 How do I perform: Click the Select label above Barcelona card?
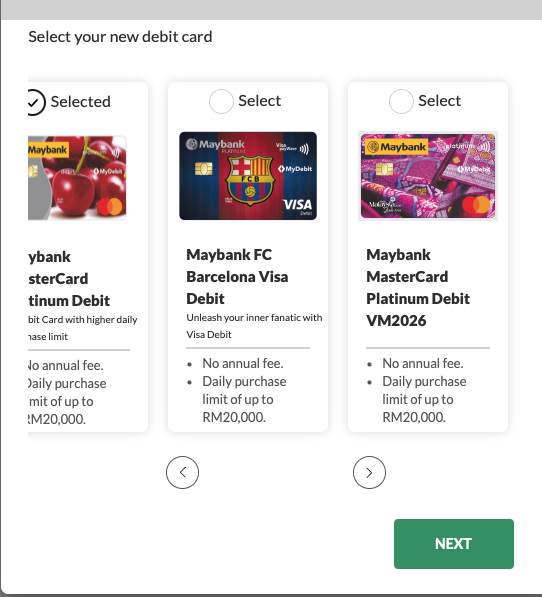[260, 101]
